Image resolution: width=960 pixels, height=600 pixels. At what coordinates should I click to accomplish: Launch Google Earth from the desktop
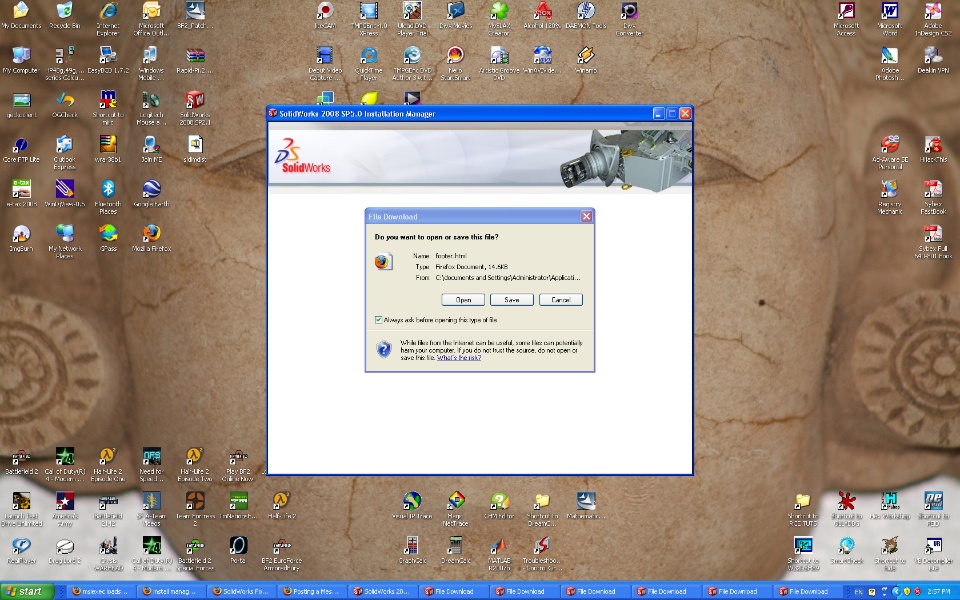151,193
